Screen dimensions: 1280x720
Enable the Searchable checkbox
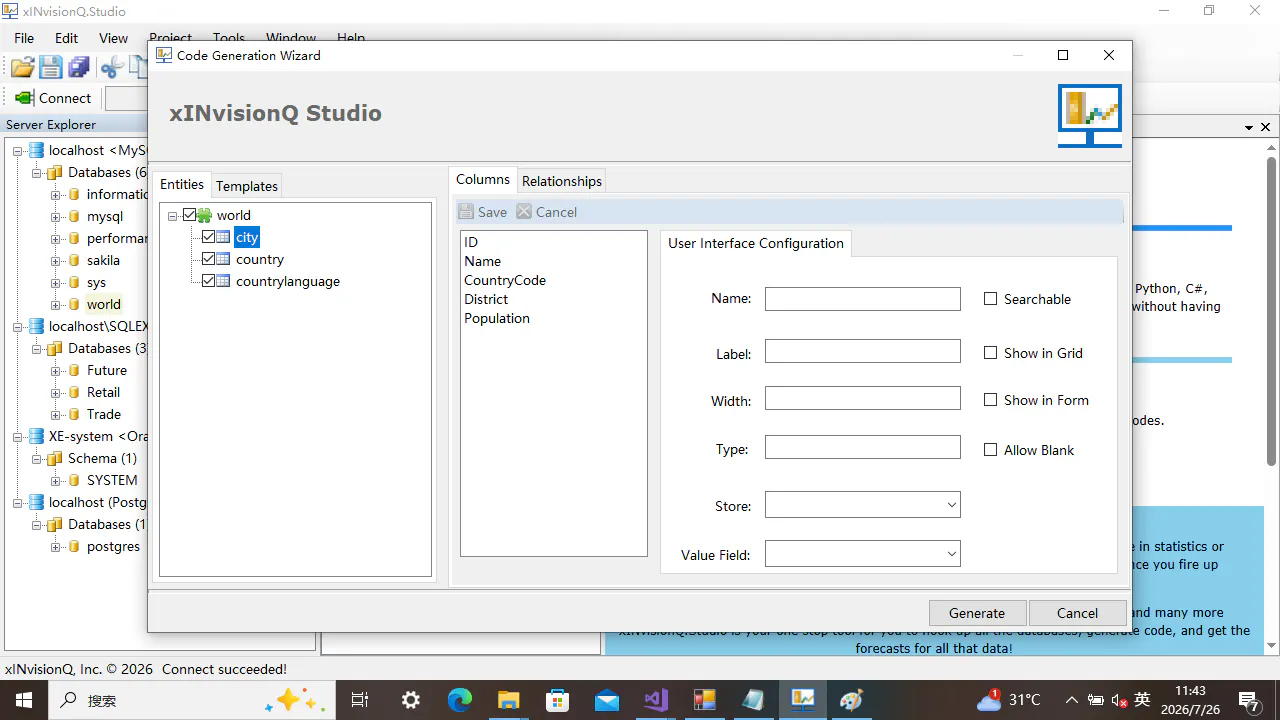click(x=990, y=299)
